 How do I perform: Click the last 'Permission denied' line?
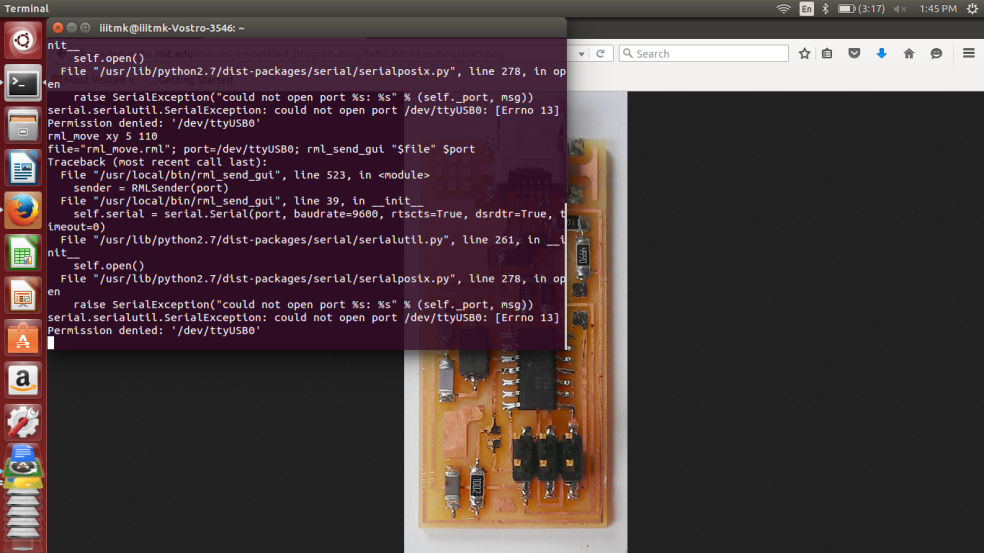point(154,330)
